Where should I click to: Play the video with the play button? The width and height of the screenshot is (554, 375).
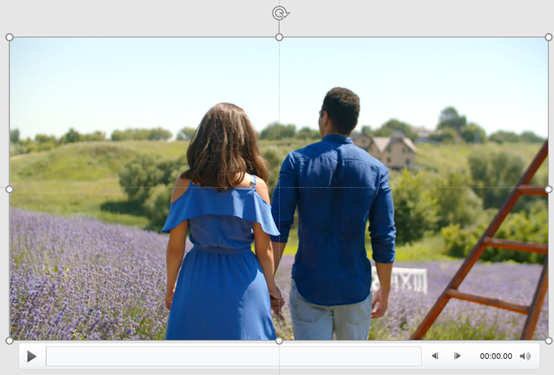pos(31,356)
